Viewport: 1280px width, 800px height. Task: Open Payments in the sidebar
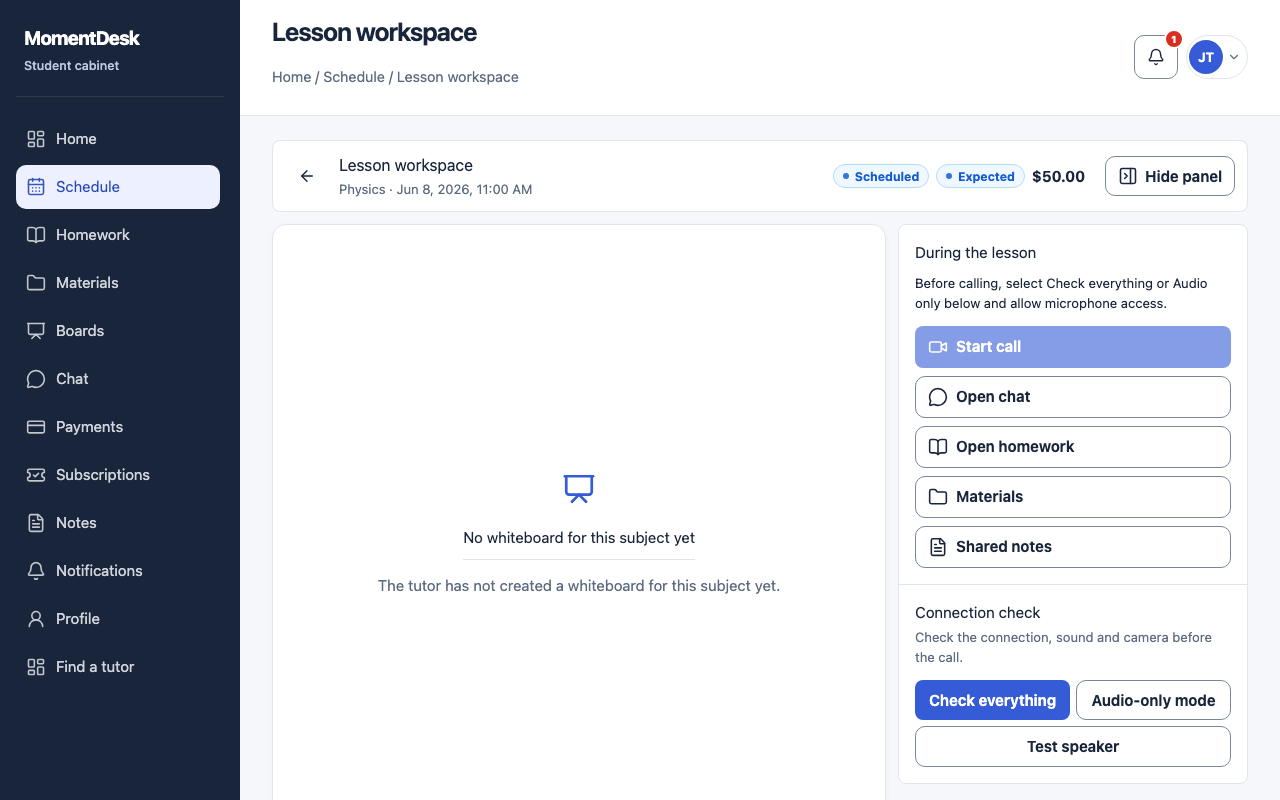point(118,427)
